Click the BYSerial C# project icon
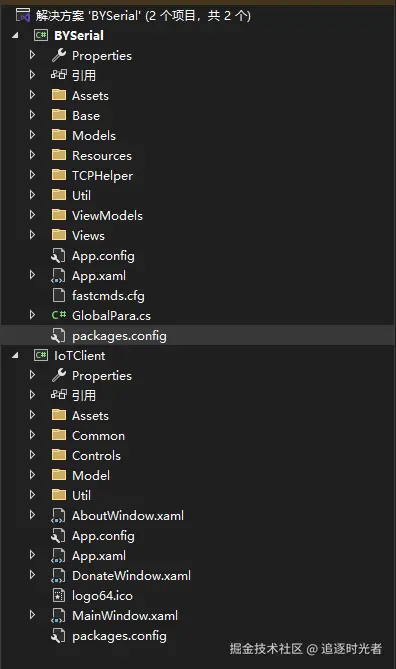The height and width of the screenshot is (669, 396). 41,35
